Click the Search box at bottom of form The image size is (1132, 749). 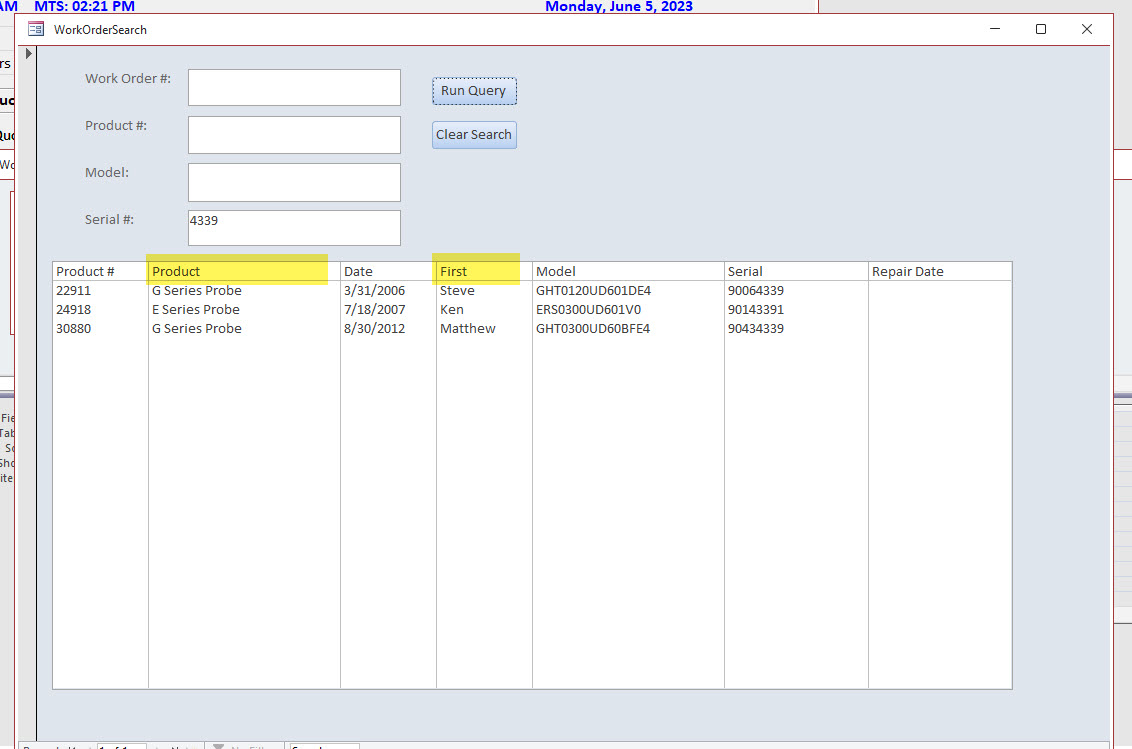(323, 746)
